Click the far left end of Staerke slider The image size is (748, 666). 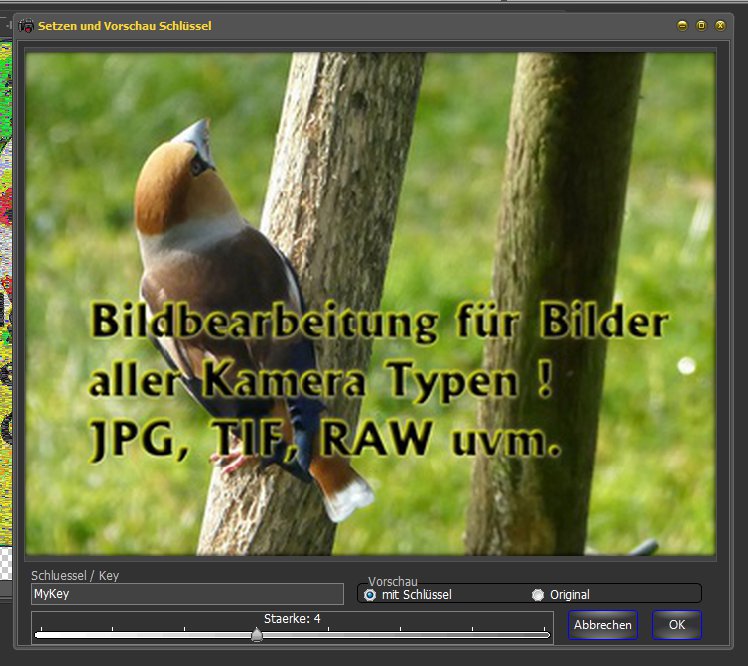click(37, 635)
